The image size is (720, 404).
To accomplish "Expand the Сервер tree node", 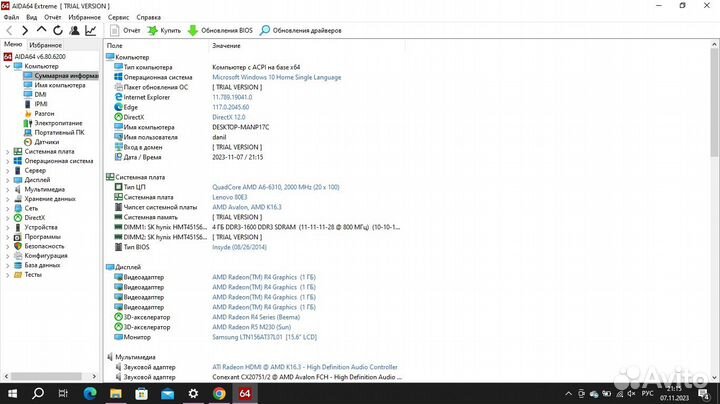I will (x=7, y=170).
